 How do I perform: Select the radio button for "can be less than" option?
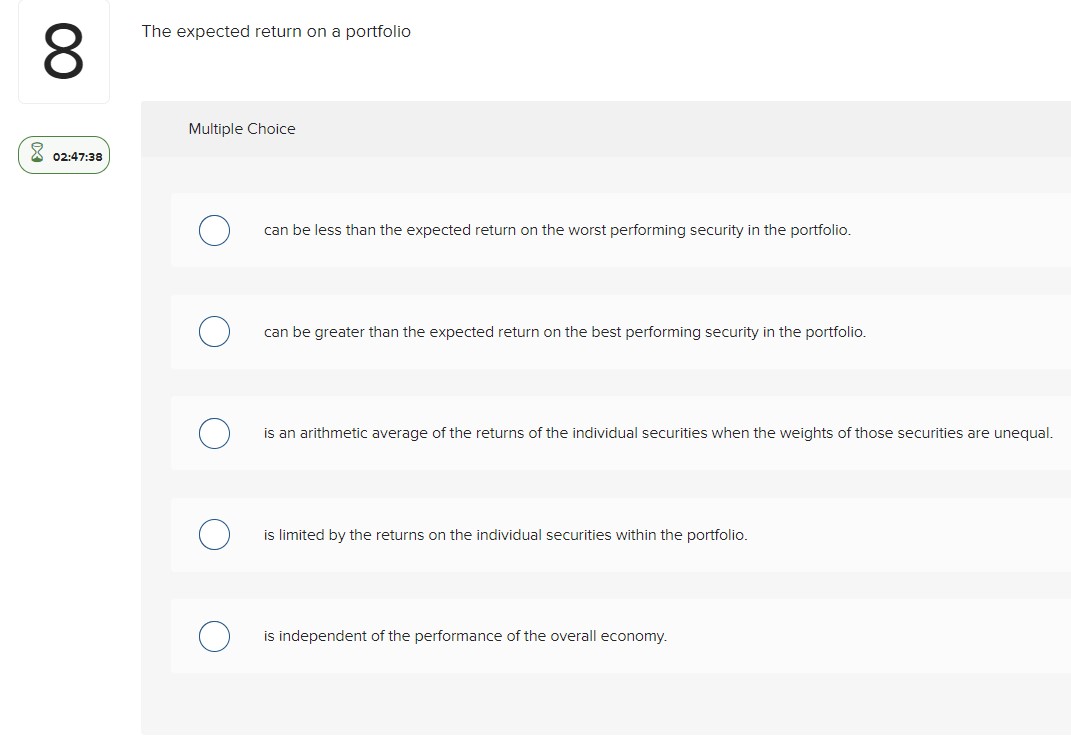214,230
